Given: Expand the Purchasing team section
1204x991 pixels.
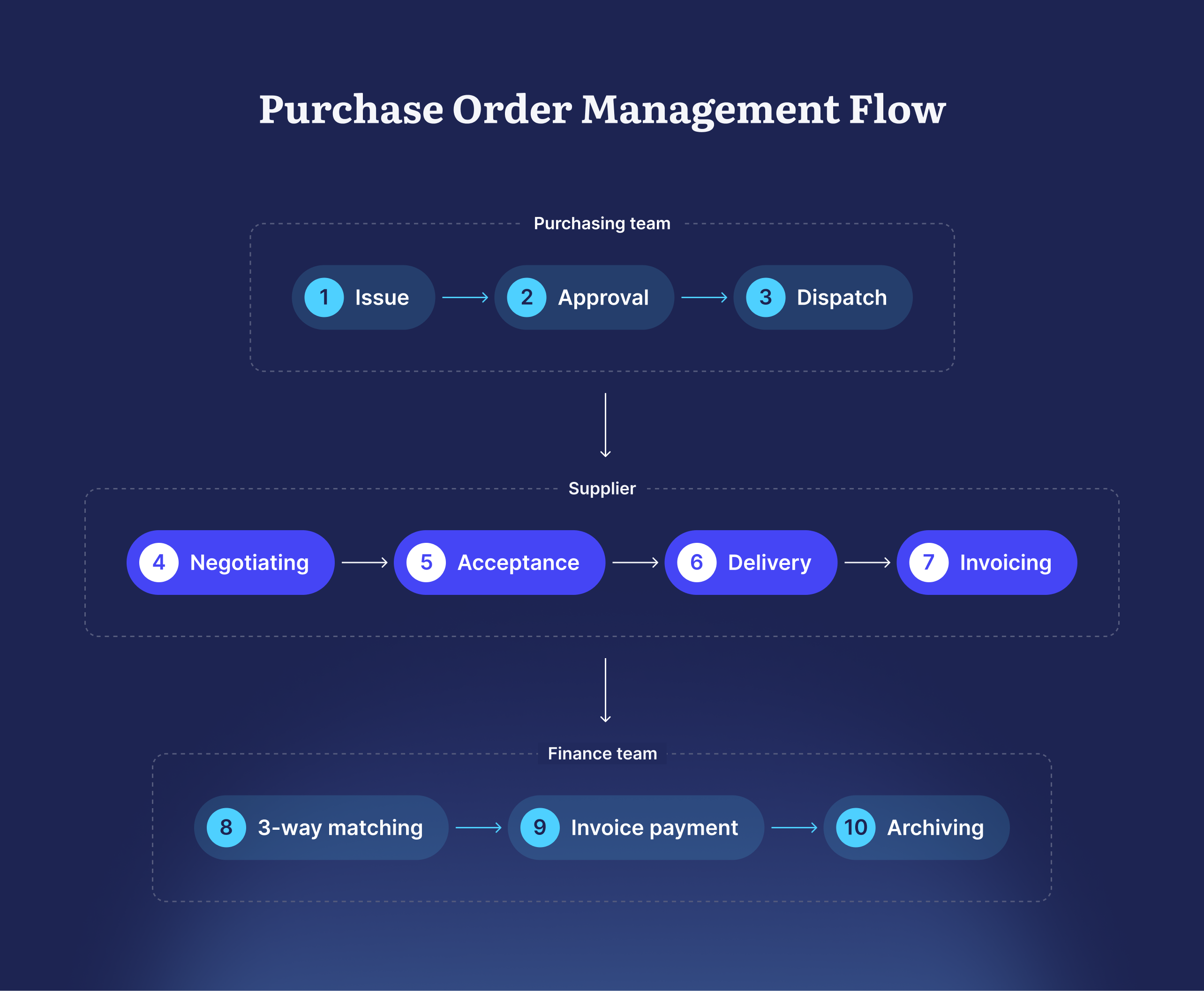Looking at the screenshot, I should click(x=601, y=218).
